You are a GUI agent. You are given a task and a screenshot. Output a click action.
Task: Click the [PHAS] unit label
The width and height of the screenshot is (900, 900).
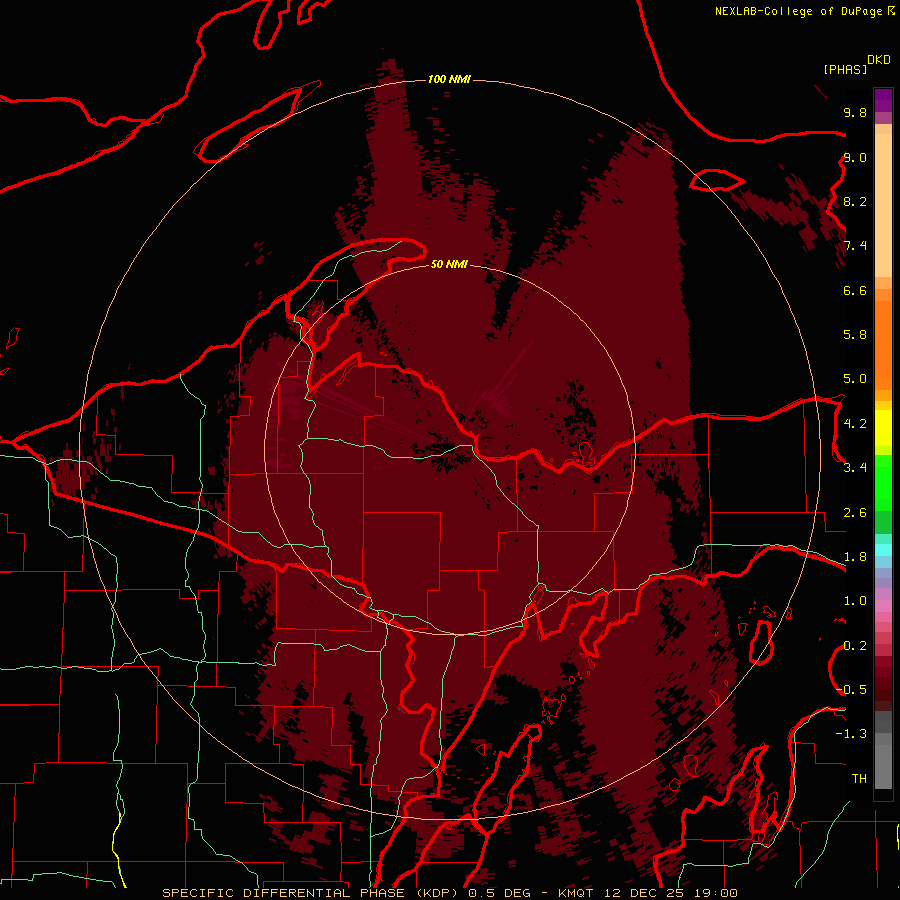coord(845,69)
